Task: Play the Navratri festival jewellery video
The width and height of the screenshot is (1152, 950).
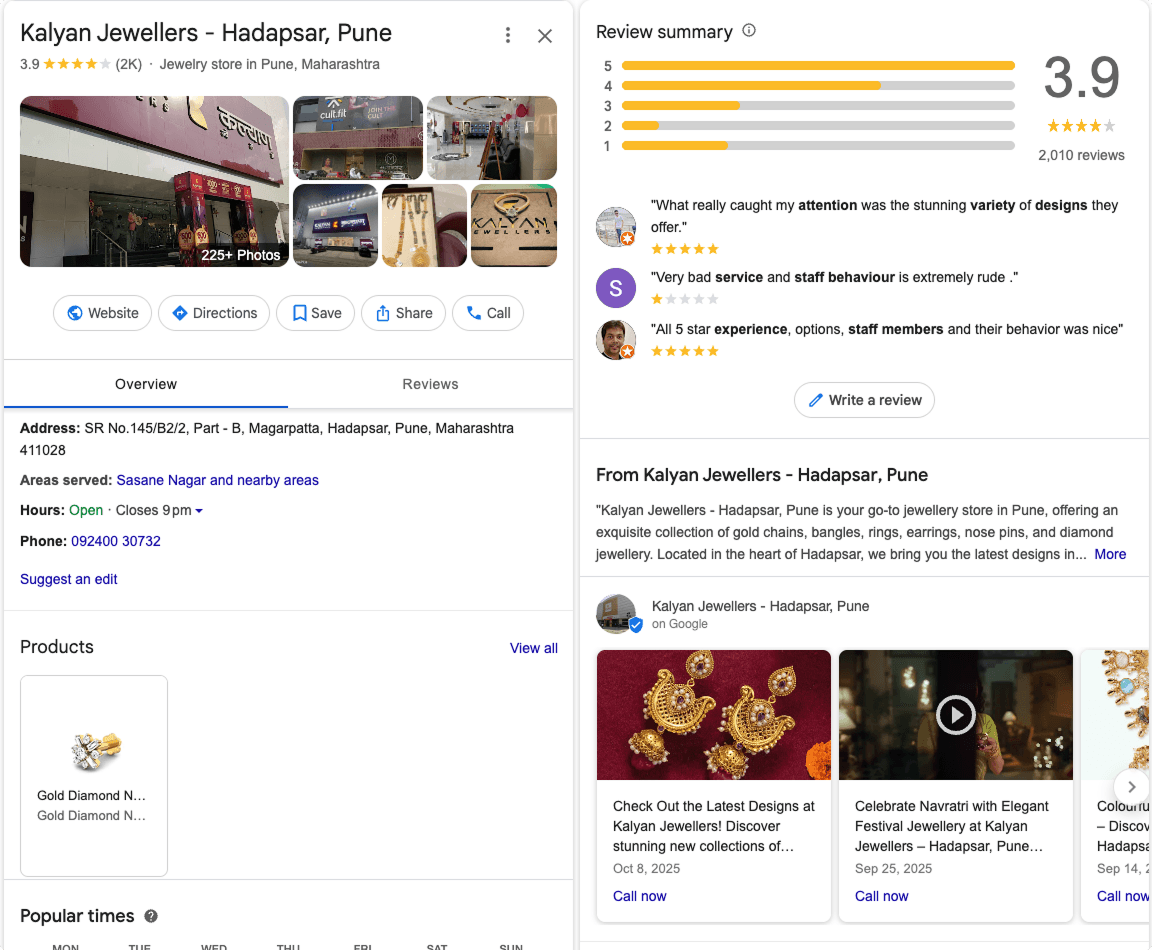Action: click(955, 715)
